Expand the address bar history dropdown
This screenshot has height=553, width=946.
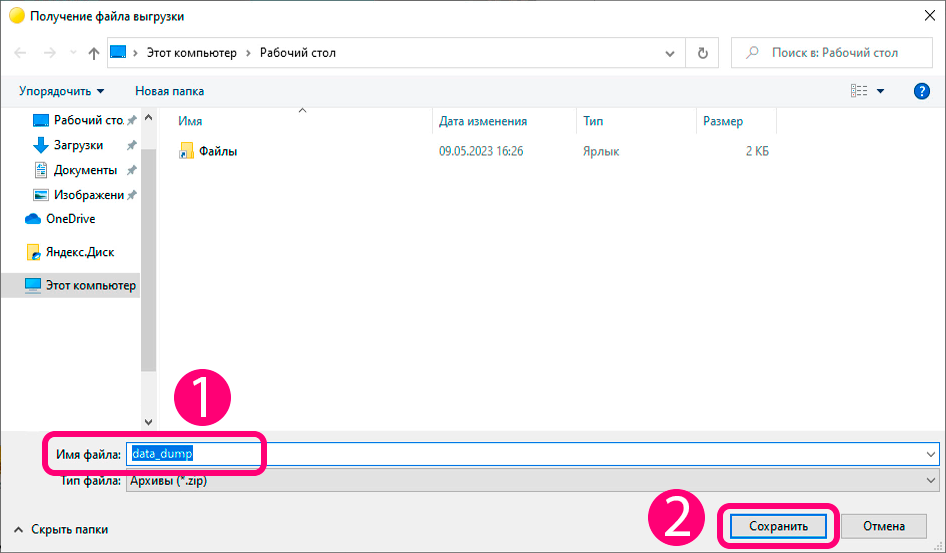(x=670, y=53)
